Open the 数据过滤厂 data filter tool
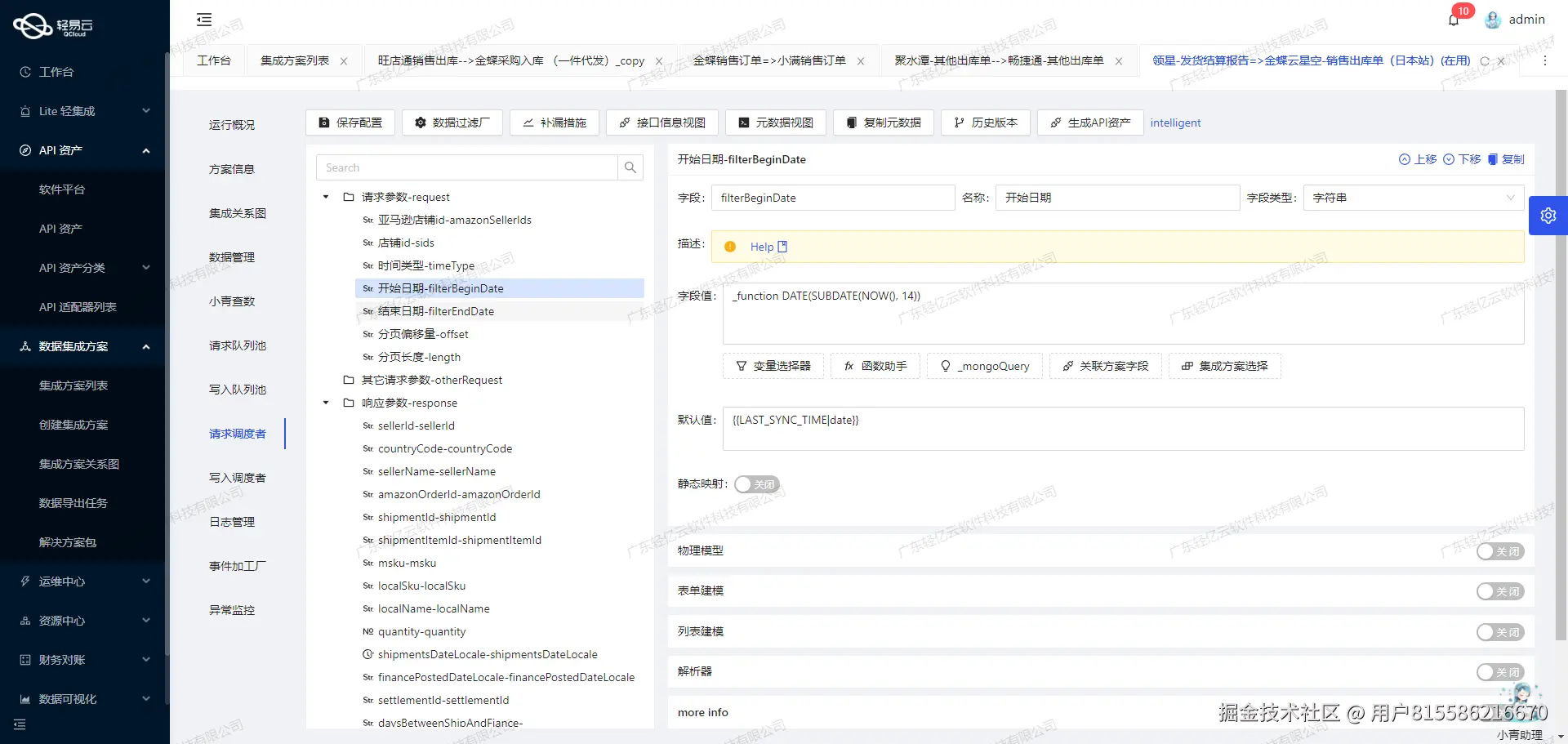Screen dimensions: 1568x744 (x=452, y=123)
